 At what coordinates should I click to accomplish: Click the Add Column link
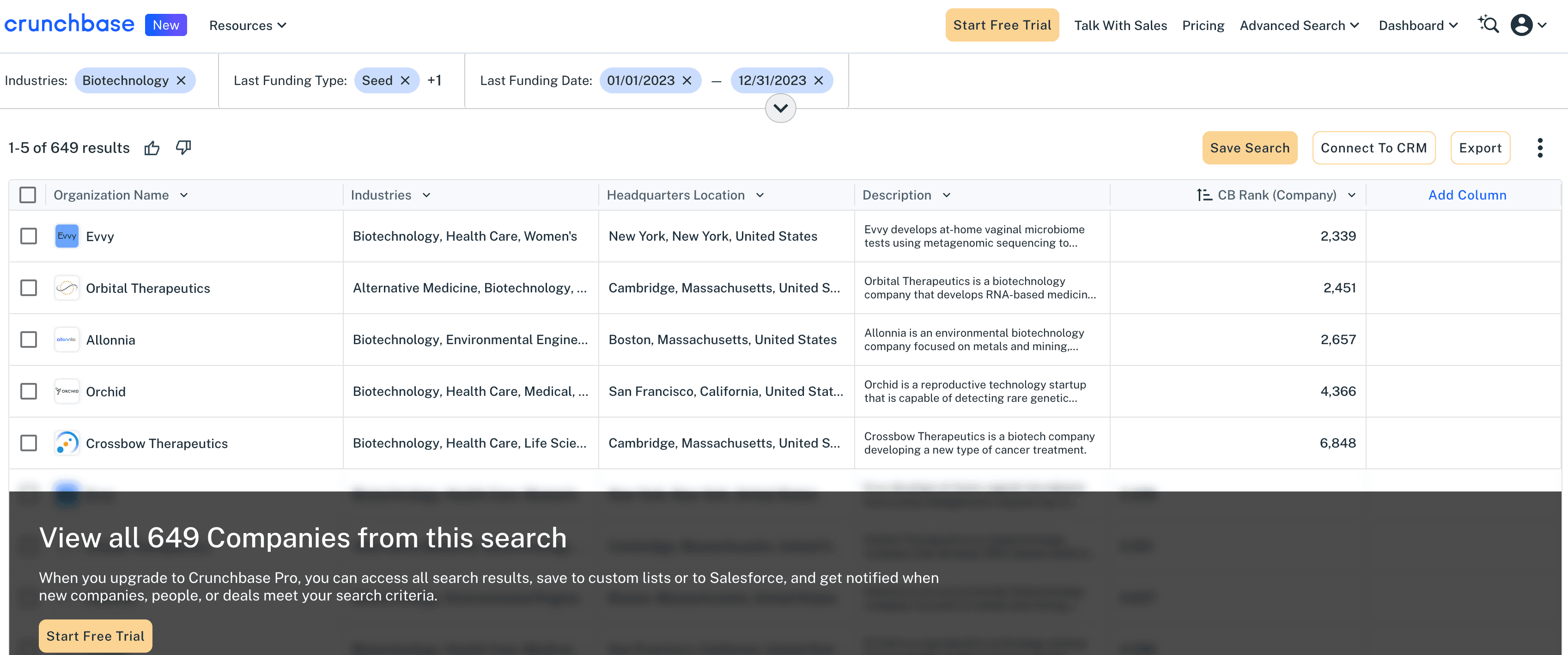point(1467,195)
